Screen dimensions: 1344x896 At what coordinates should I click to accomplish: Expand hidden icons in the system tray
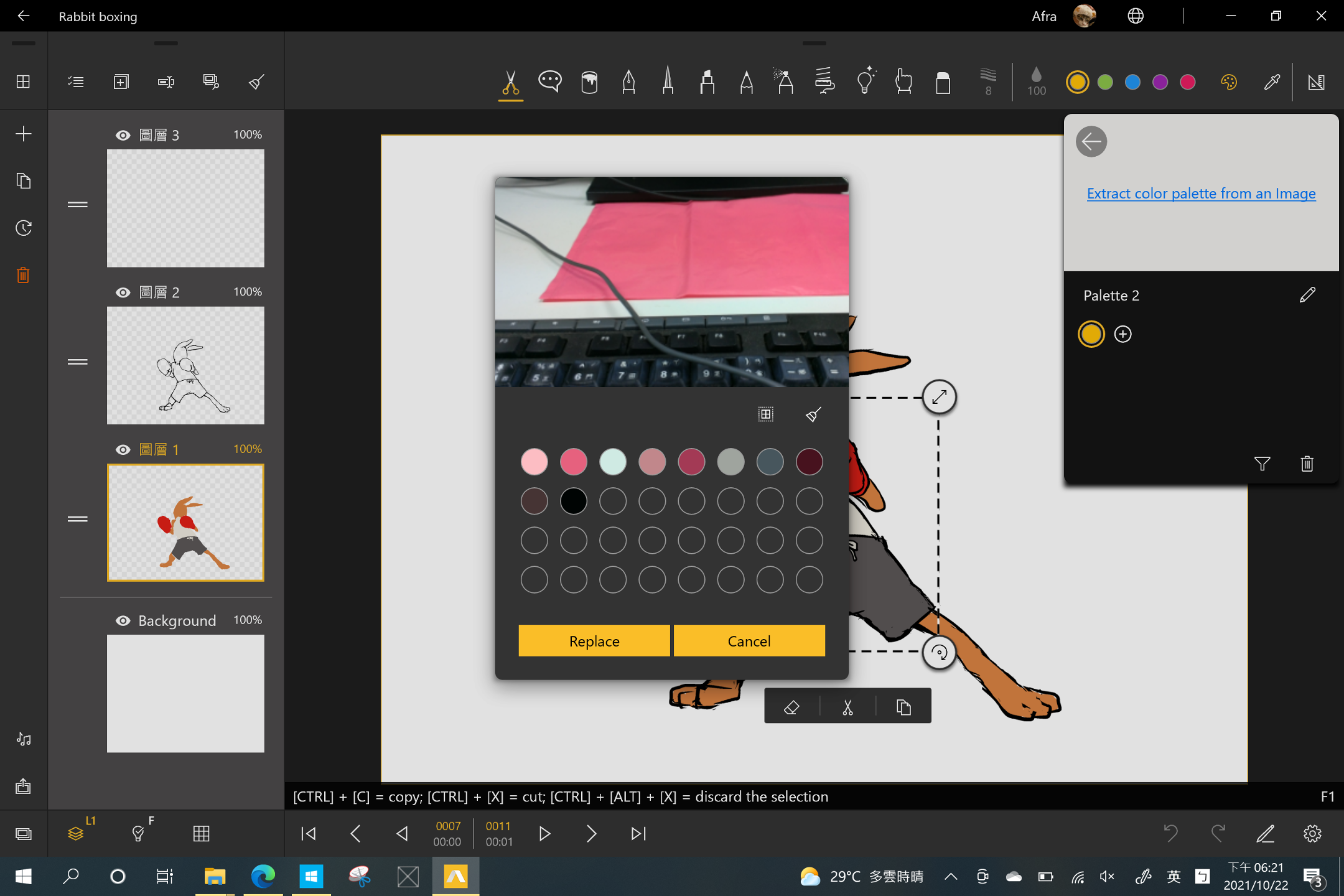coord(950,876)
